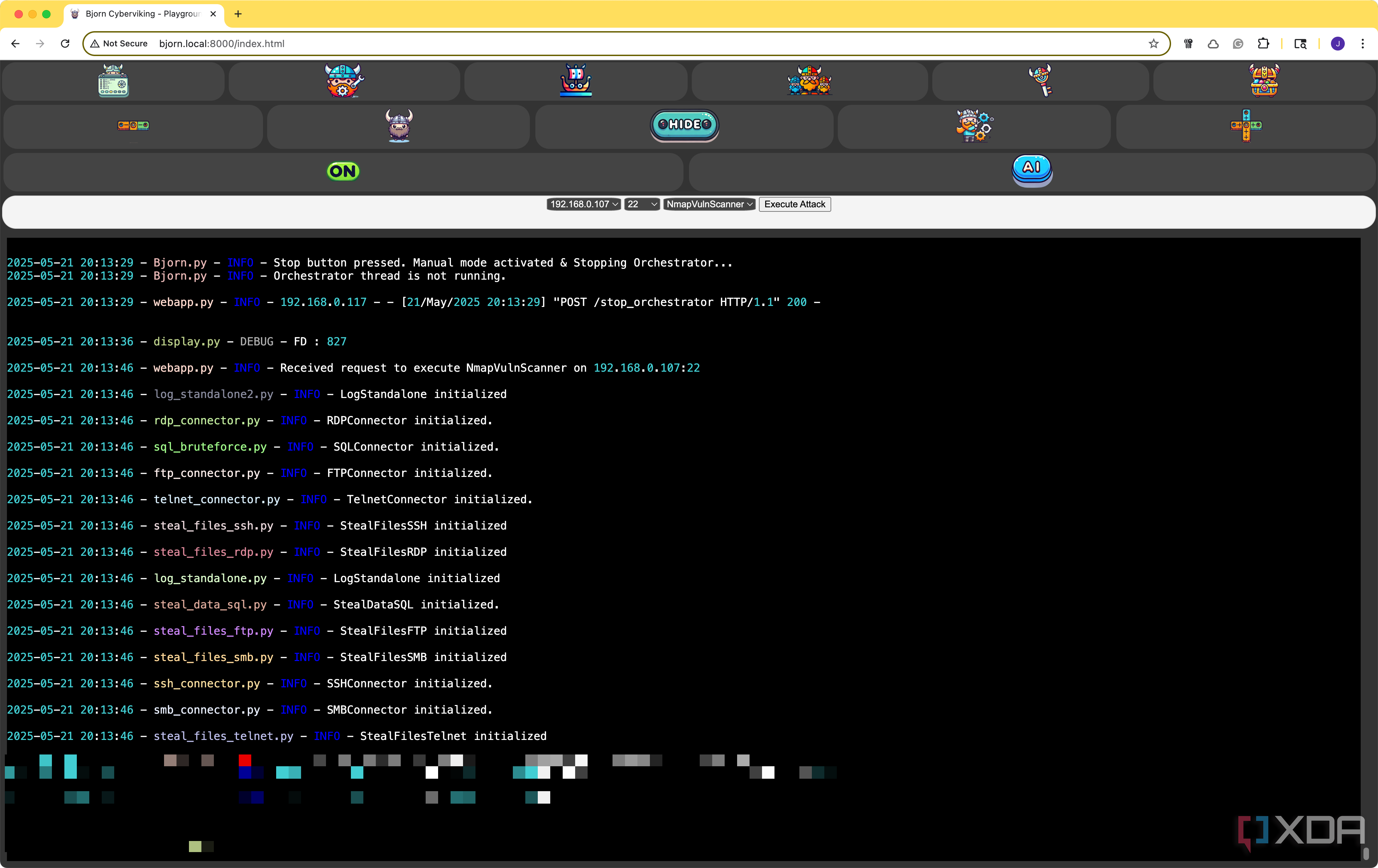Open the NmapVulnScanner action dropdown
Viewport: 1378px width, 868px height.
(x=710, y=204)
